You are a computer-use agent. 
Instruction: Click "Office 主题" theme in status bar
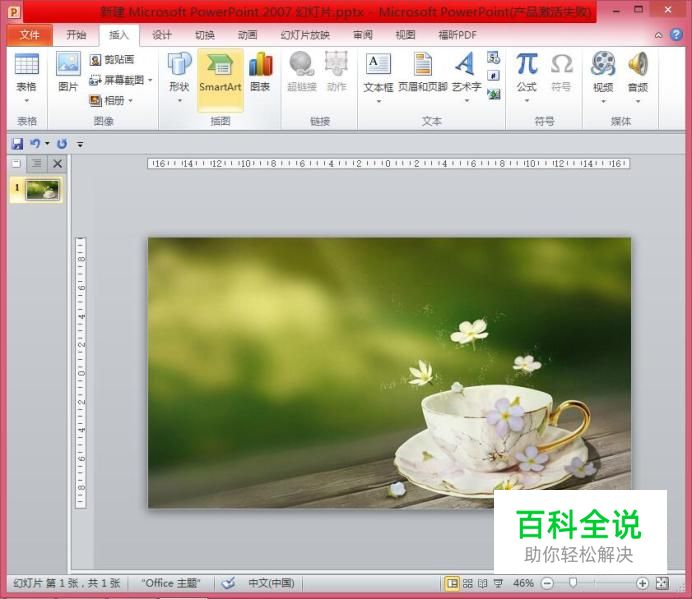pyautogui.click(x=170, y=583)
